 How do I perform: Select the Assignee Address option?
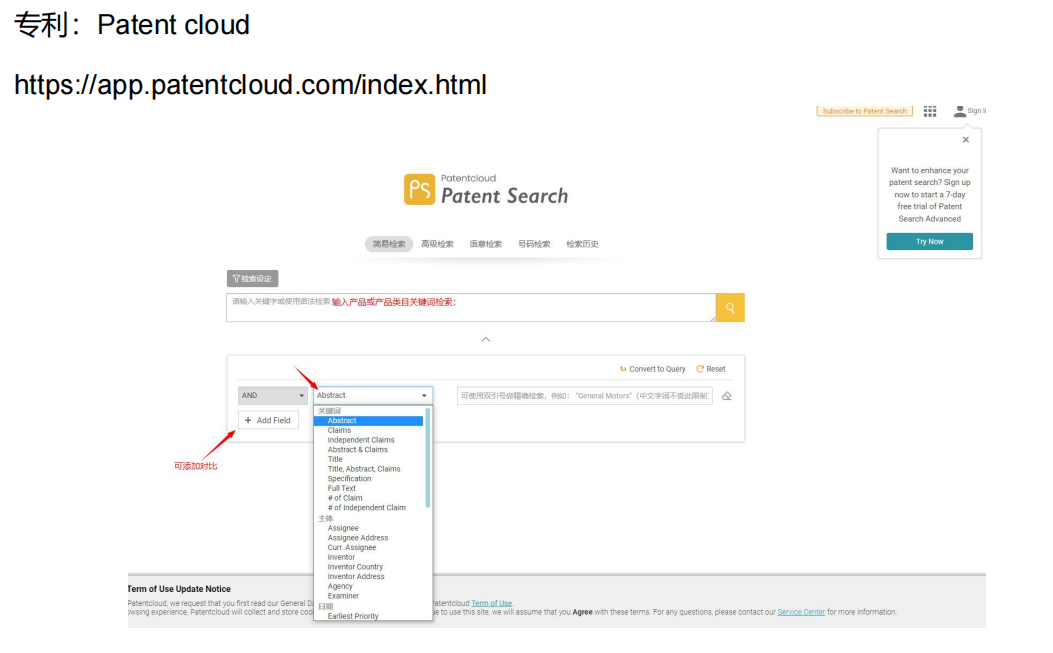[x=358, y=538]
